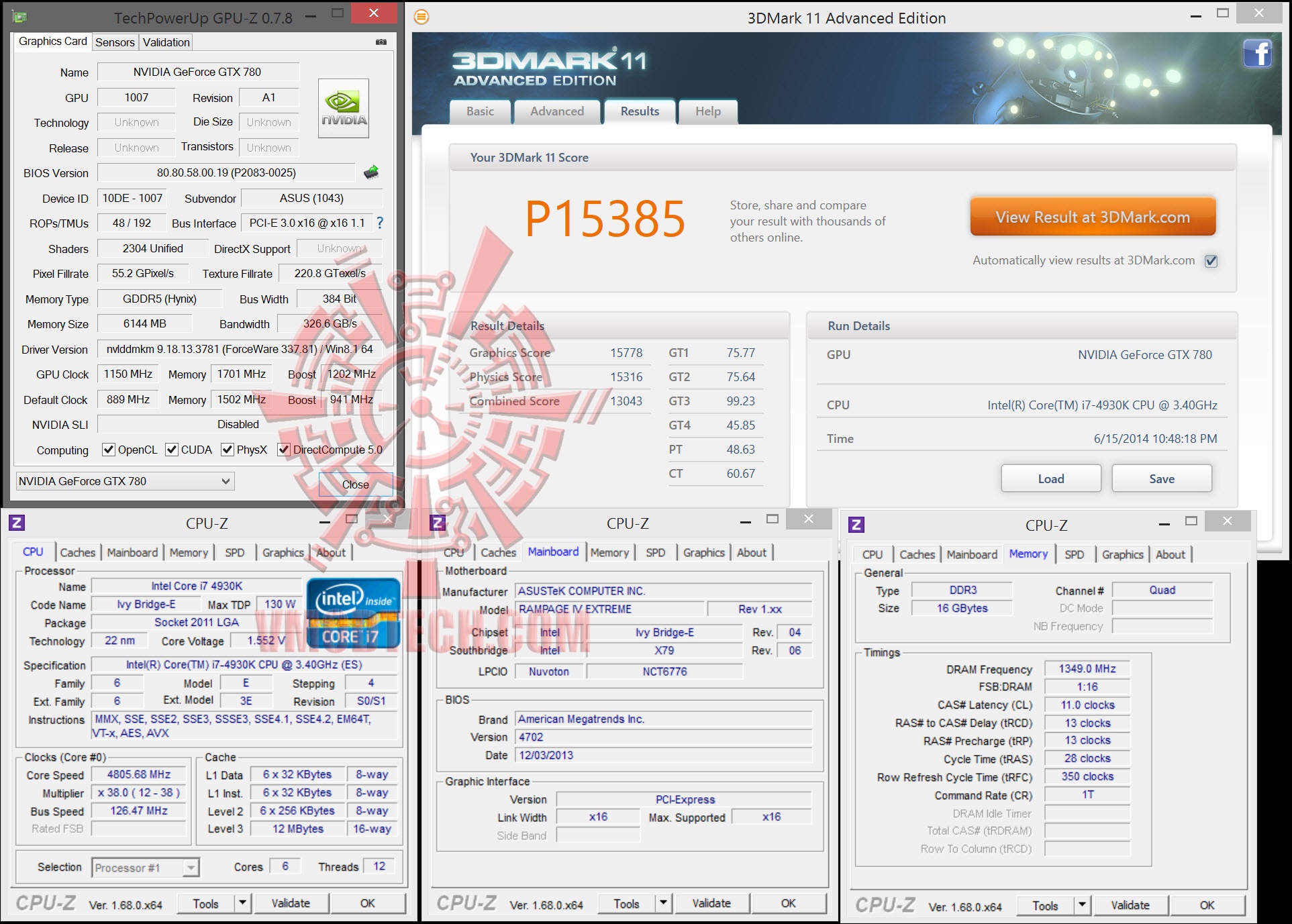Click the GPU-Z screenshot camera icon
This screenshot has width=1292, height=924.
coord(381,42)
